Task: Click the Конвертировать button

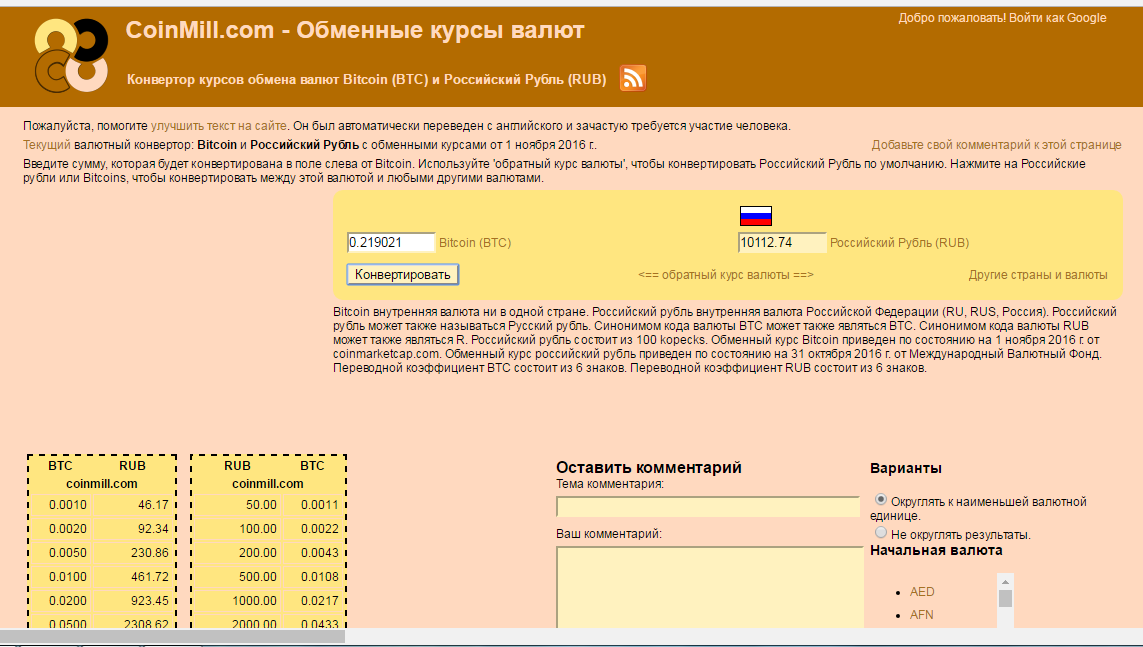Action: pyautogui.click(x=402, y=274)
